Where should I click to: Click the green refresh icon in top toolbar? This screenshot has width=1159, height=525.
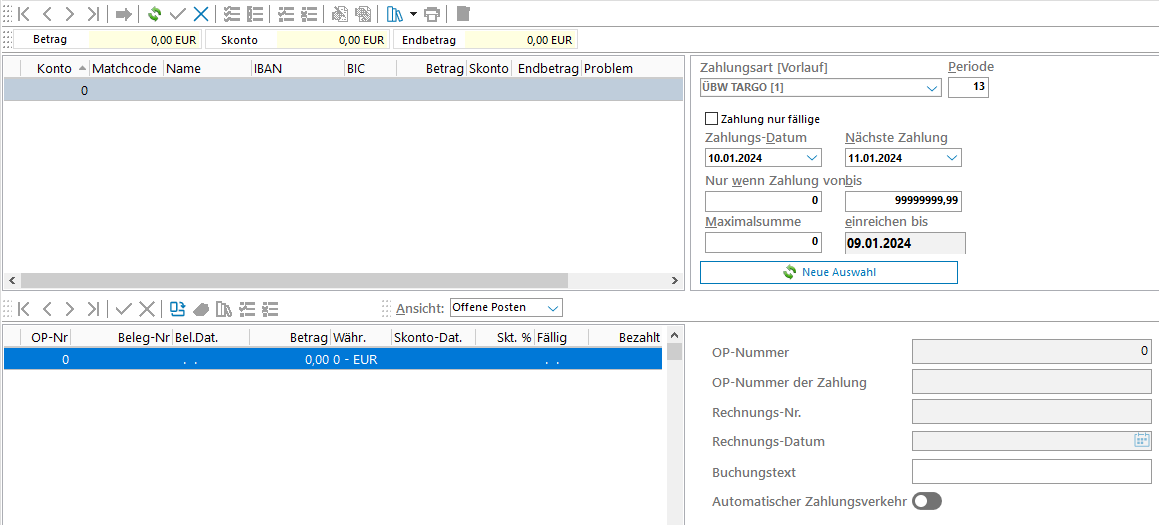pyautogui.click(x=154, y=14)
